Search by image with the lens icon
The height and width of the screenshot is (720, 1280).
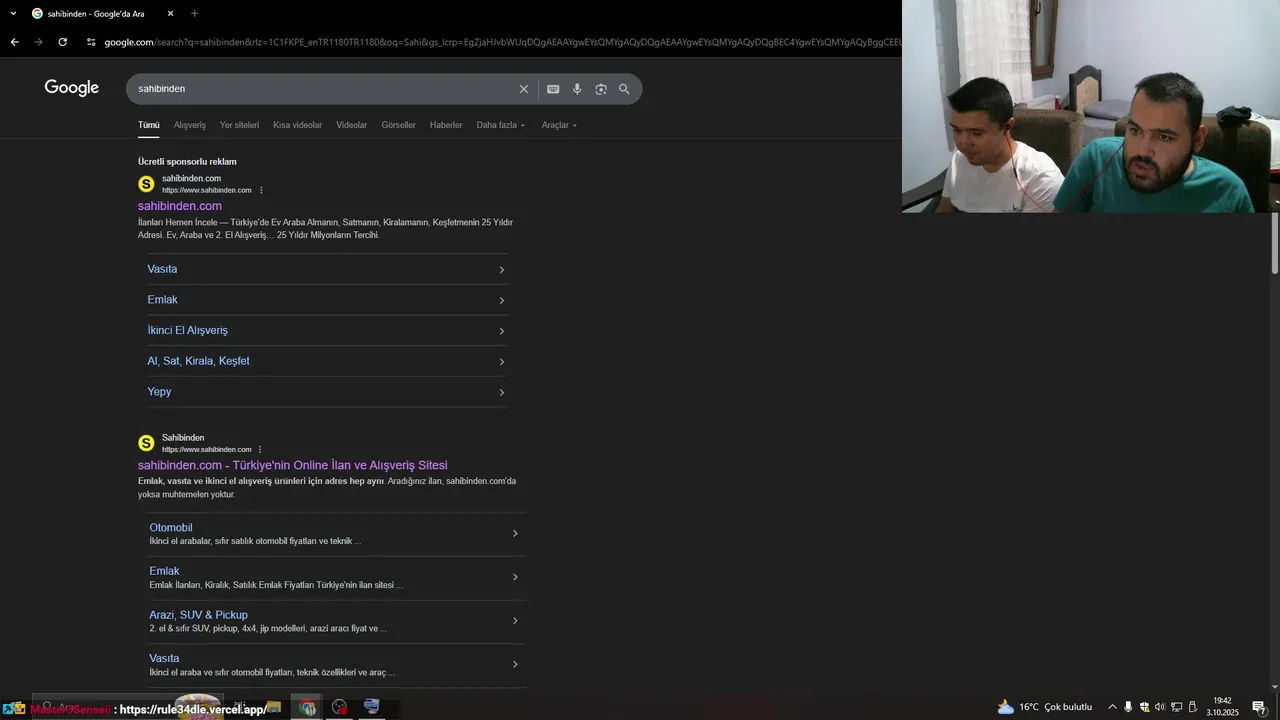[601, 89]
